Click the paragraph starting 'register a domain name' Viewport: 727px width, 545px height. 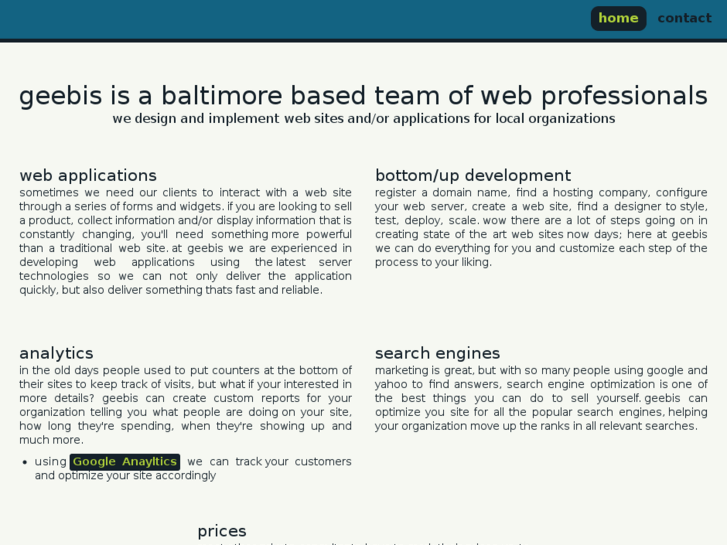click(541, 227)
